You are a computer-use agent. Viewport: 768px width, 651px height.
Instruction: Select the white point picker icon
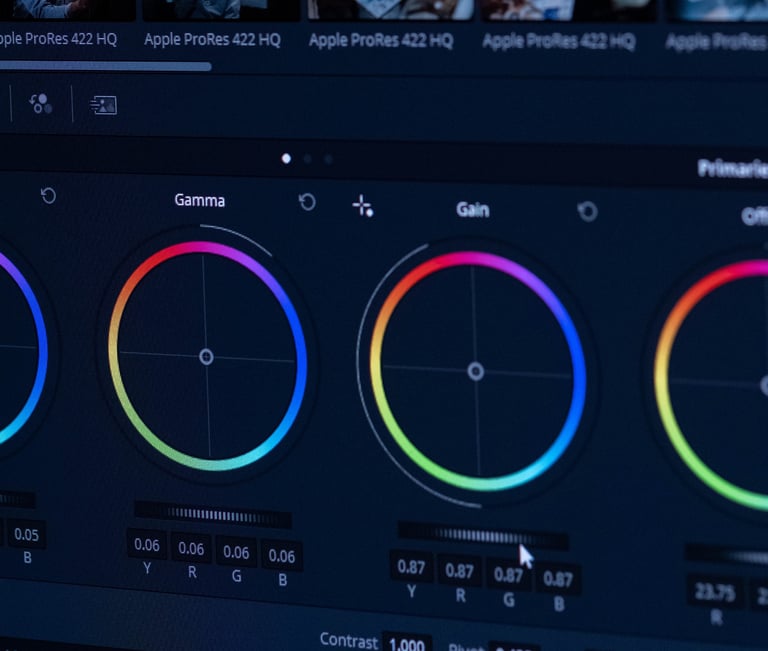click(363, 206)
